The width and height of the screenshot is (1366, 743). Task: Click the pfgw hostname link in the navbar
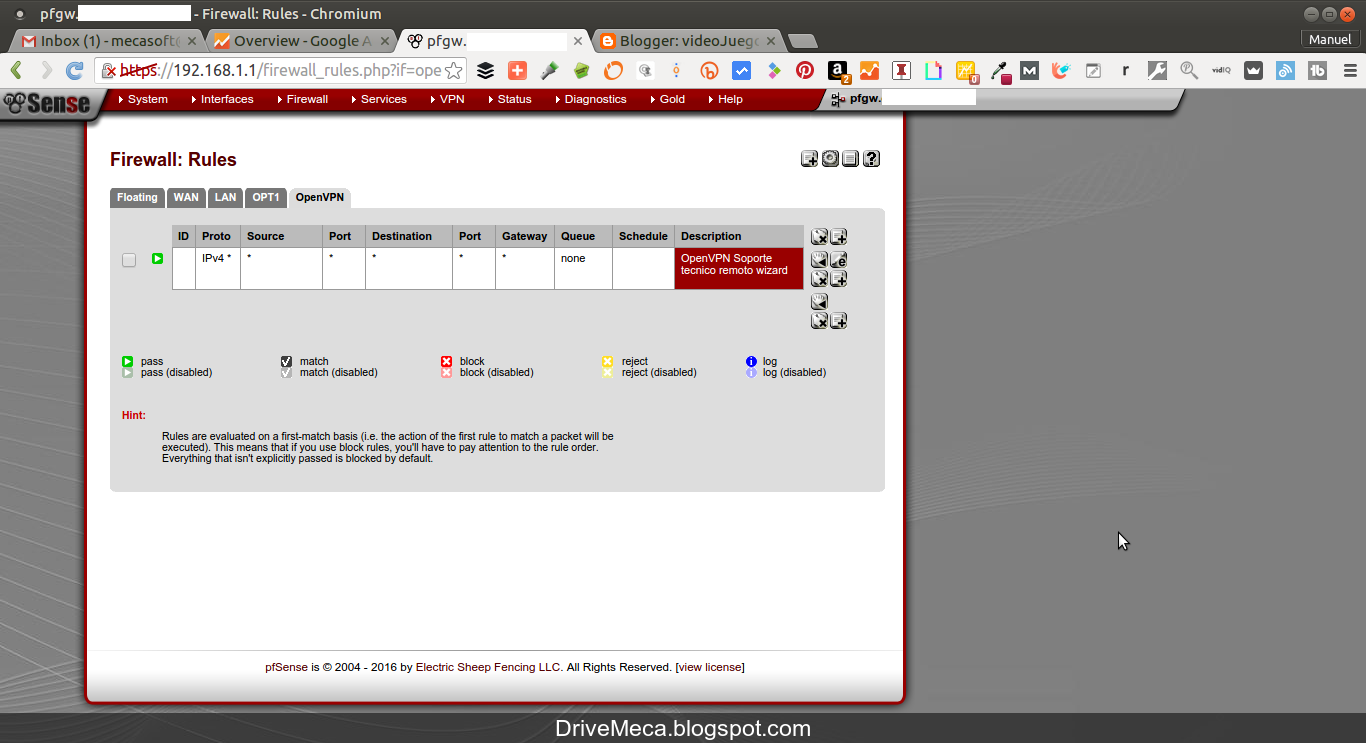(865, 99)
